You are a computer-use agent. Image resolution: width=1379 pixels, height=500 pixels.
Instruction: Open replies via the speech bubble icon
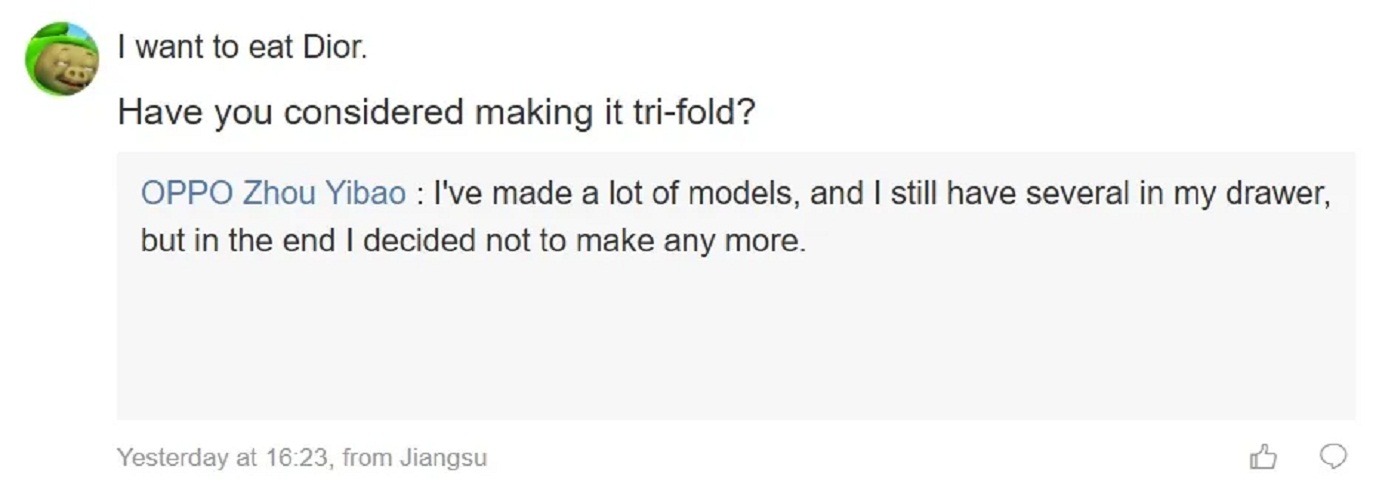(1334, 457)
